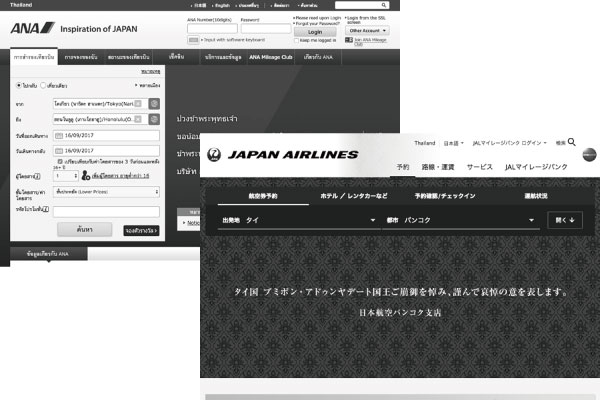
Task: Click in the ANA Password input field
Action: click(x=266, y=29)
